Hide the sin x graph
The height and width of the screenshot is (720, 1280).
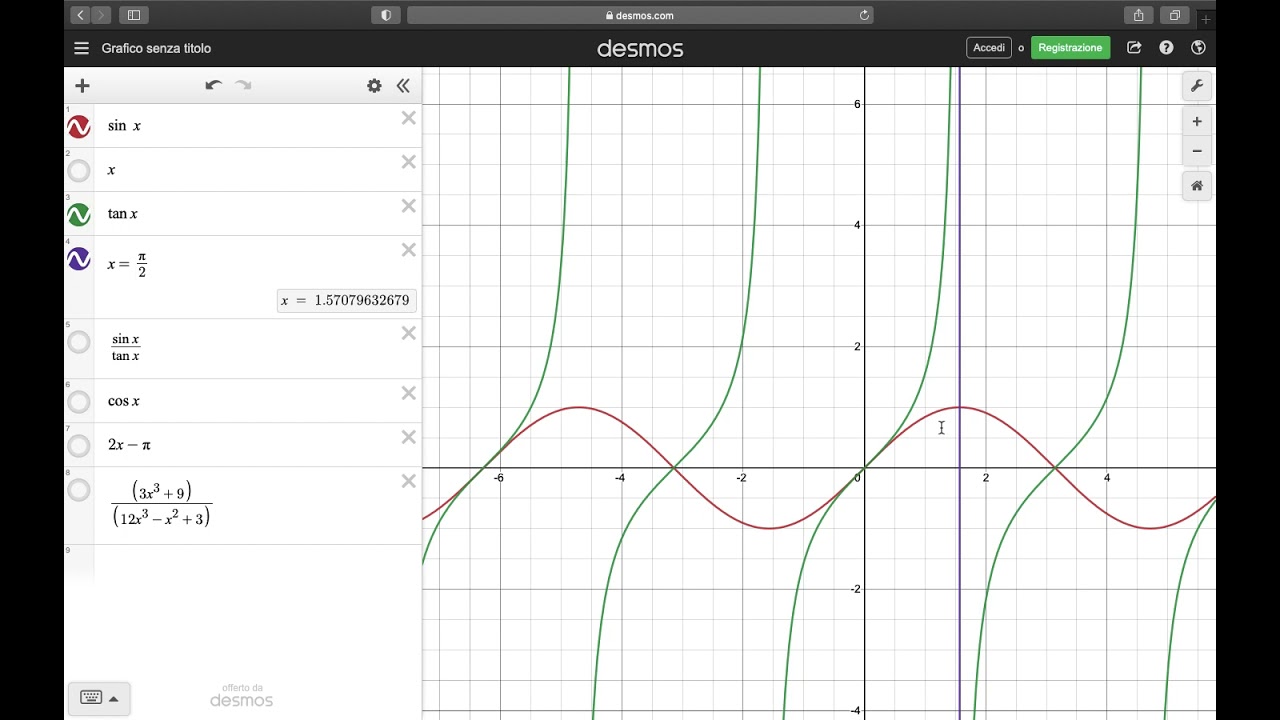tap(79, 127)
